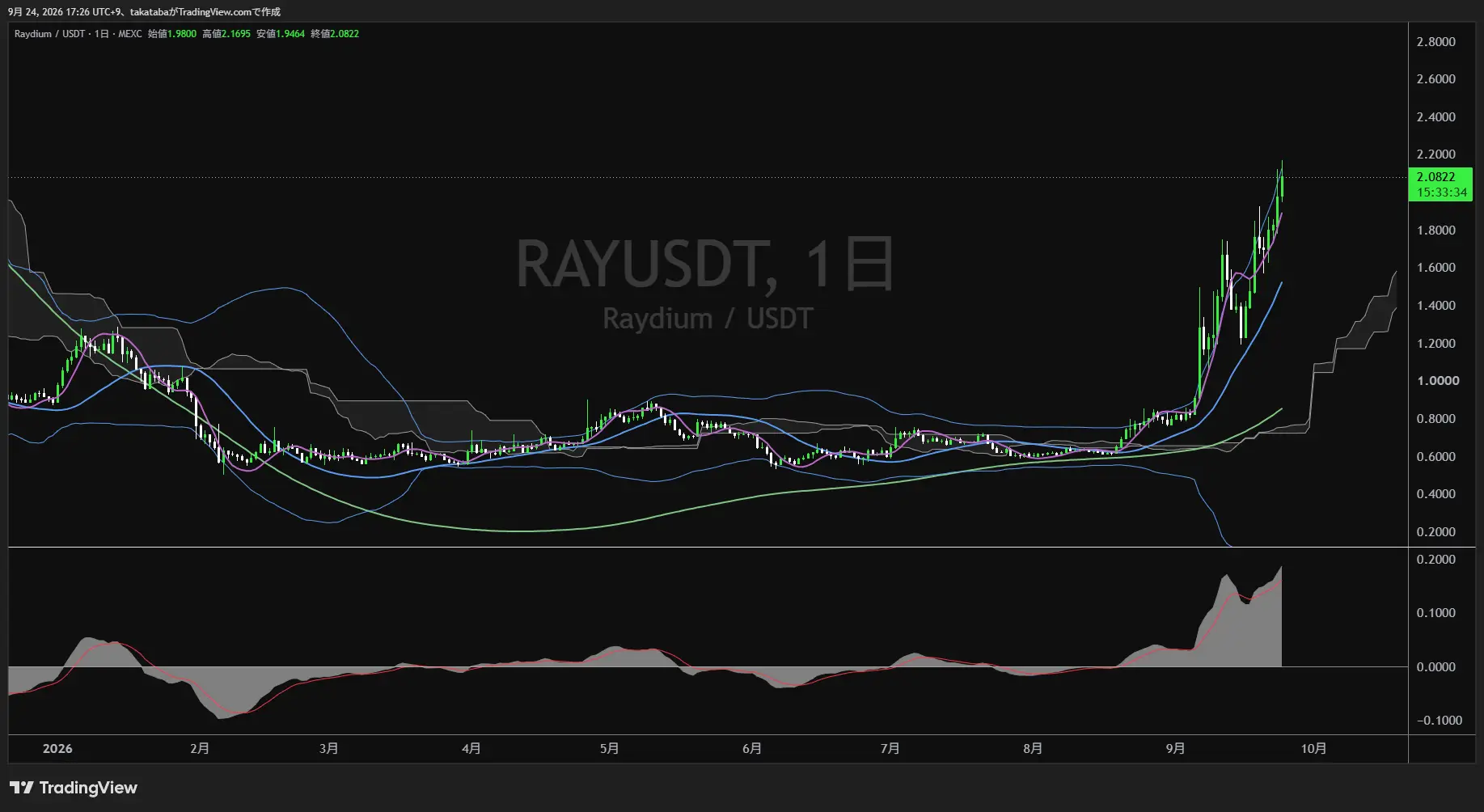This screenshot has width=1484, height=812.
Task: Click the 4月 label on time axis
Action: [471, 749]
